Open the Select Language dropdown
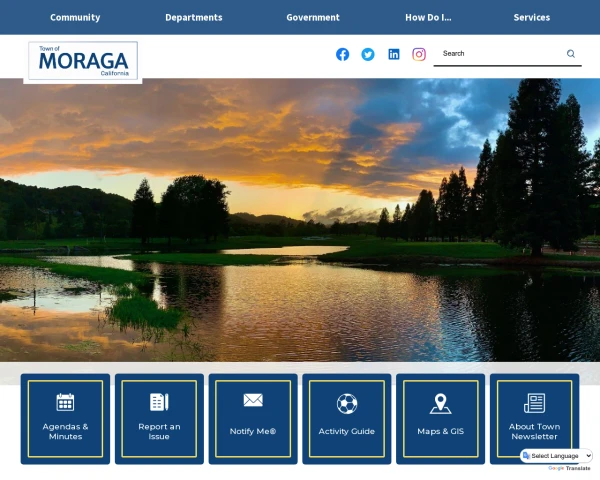 pos(557,456)
